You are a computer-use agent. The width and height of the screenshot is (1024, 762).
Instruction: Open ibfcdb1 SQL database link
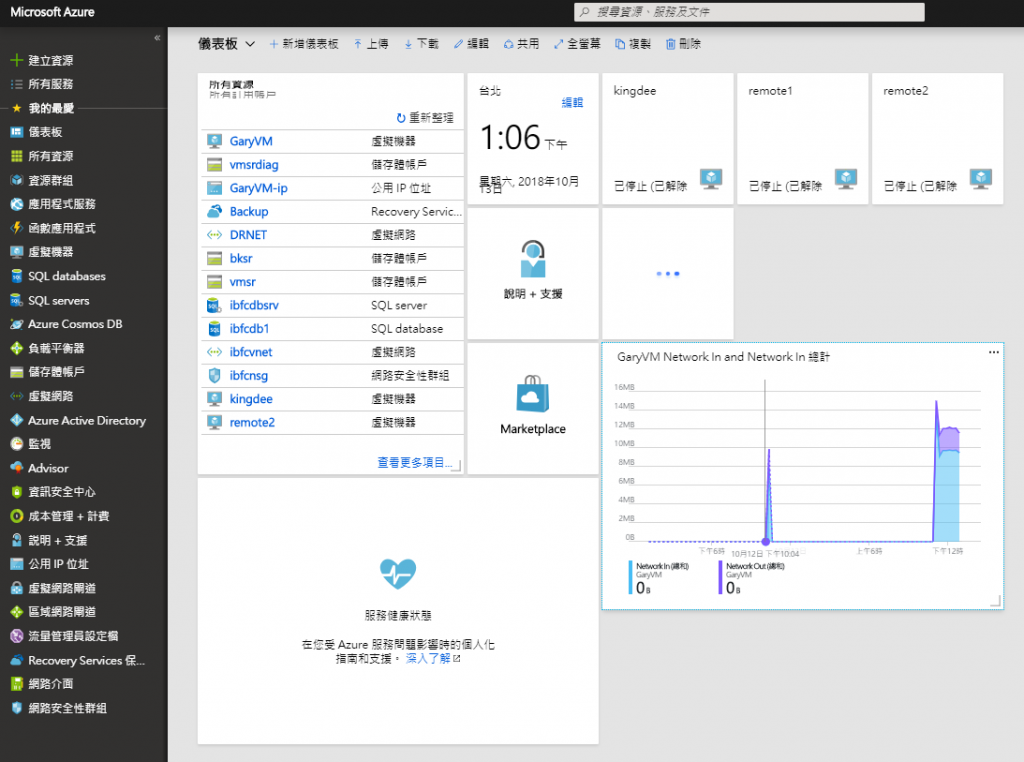(x=249, y=328)
